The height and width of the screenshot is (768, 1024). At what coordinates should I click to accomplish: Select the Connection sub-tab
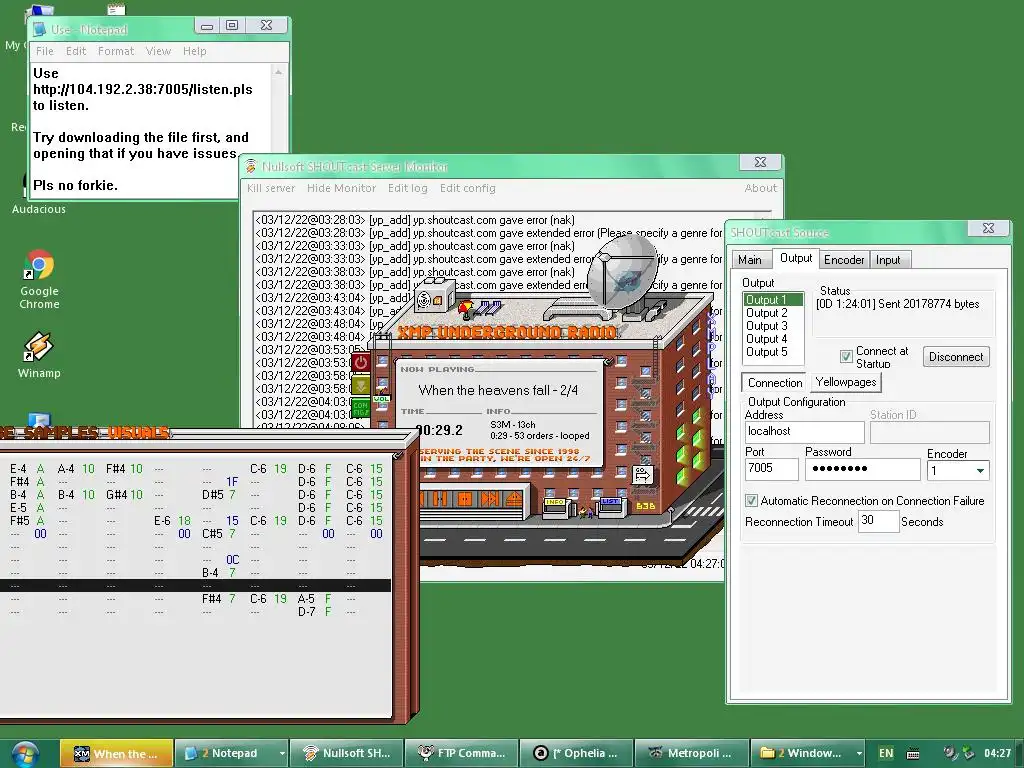click(775, 383)
